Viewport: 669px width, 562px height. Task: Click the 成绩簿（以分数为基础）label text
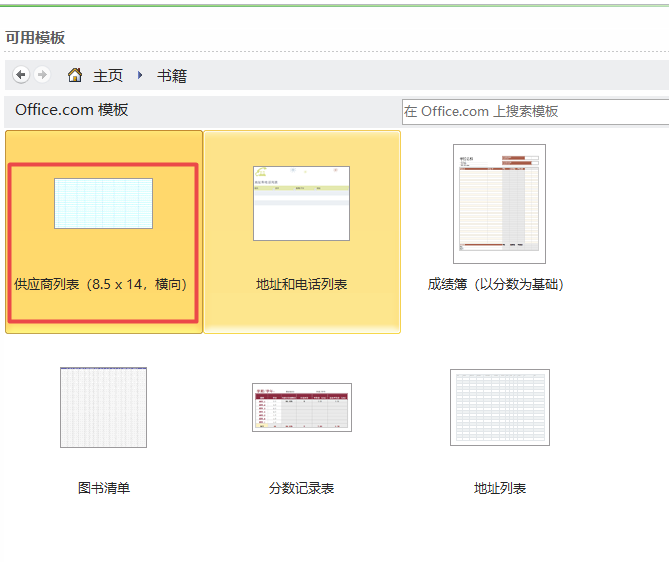[x=496, y=284]
